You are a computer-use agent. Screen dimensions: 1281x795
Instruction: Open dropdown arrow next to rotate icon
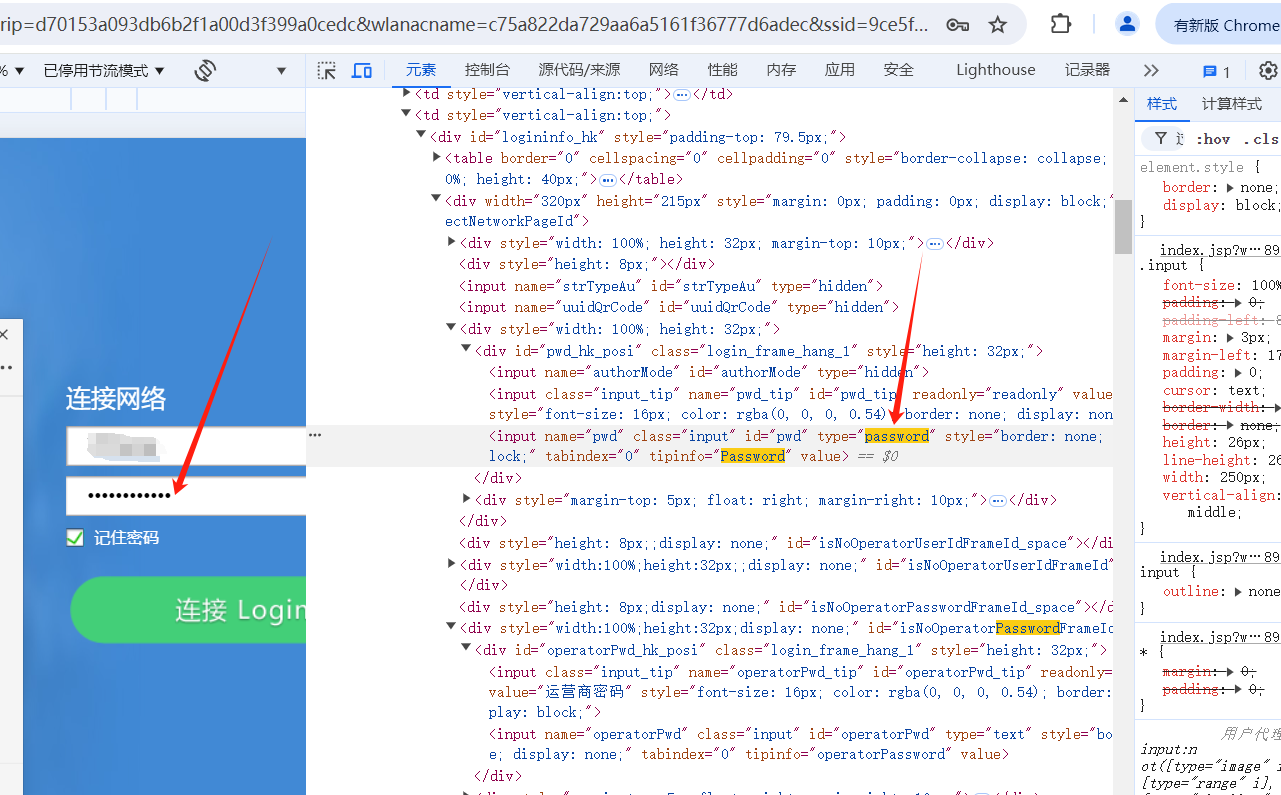[281, 71]
